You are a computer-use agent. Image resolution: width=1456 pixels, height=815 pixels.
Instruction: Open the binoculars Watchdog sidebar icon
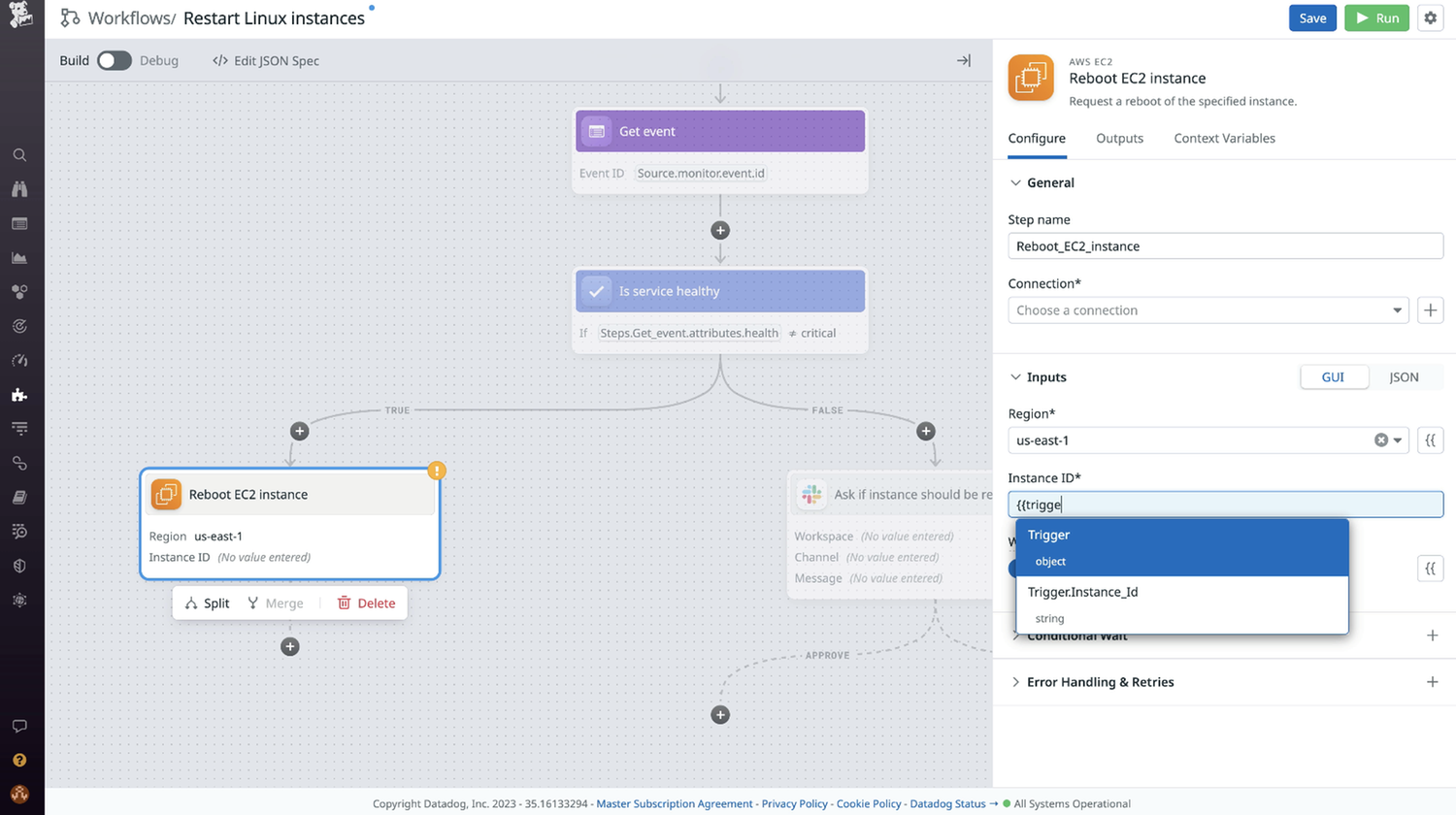[x=19, y=189]
